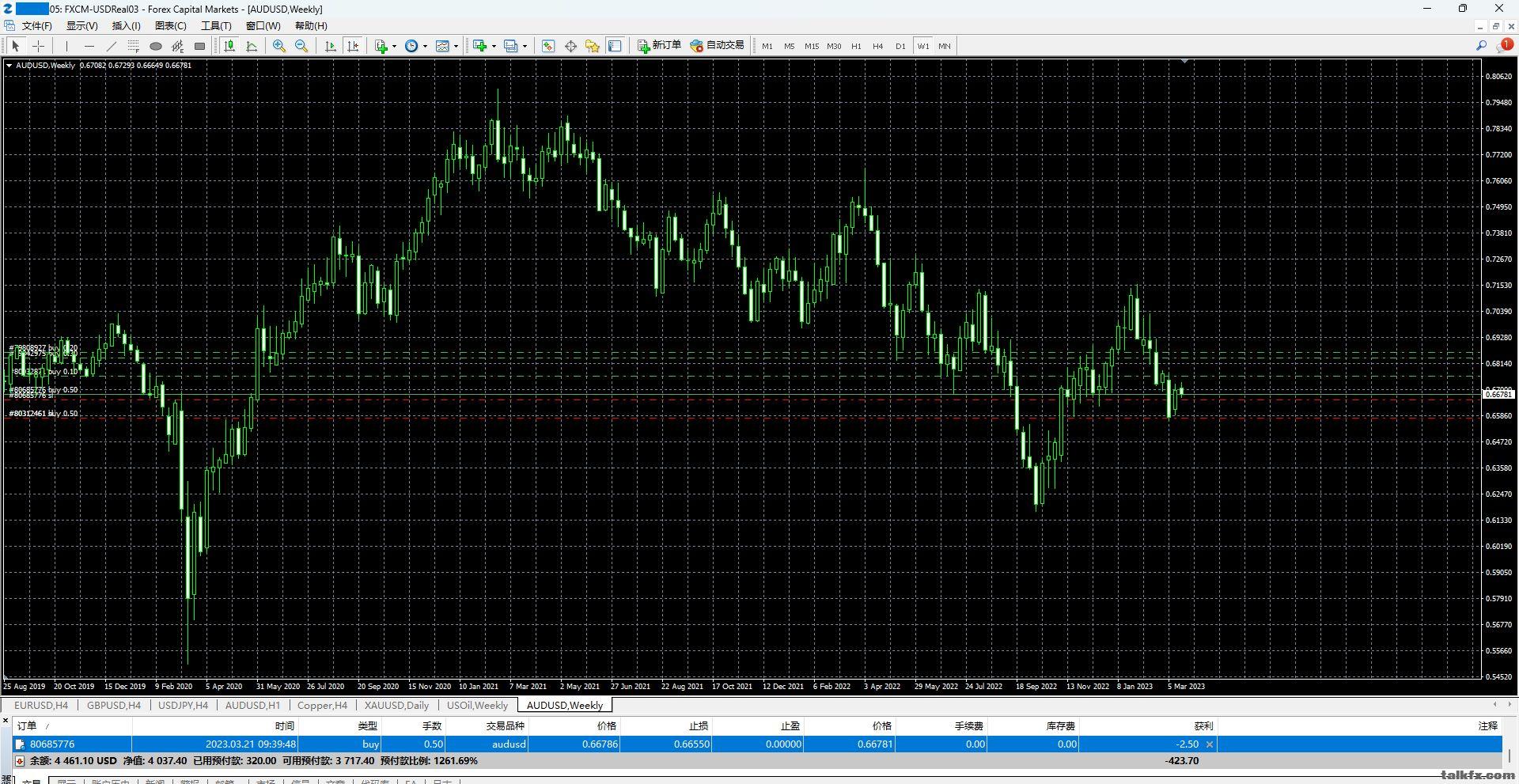Screen dimensions: 1519x784
Task: Toggle the candlestick chart mode
Action: (229, 46)
